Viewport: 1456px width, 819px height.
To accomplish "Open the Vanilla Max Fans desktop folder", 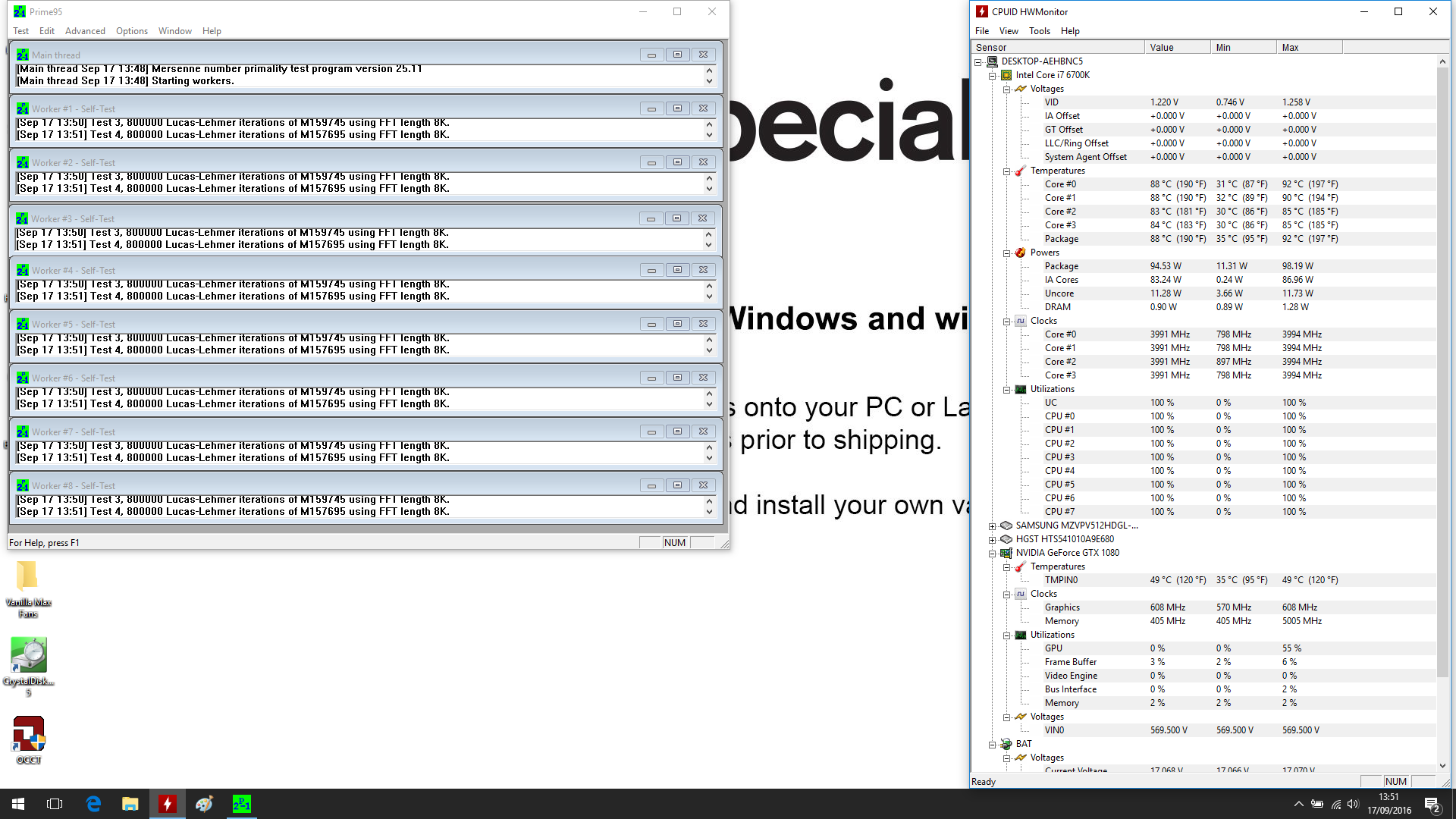I will coord(28,589).
